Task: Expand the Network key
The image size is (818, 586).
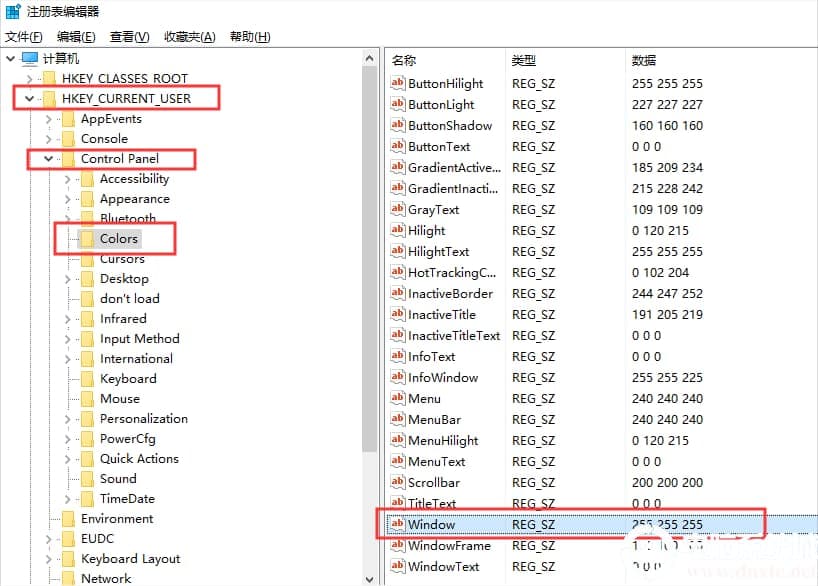Action: (x=48, y=578)
